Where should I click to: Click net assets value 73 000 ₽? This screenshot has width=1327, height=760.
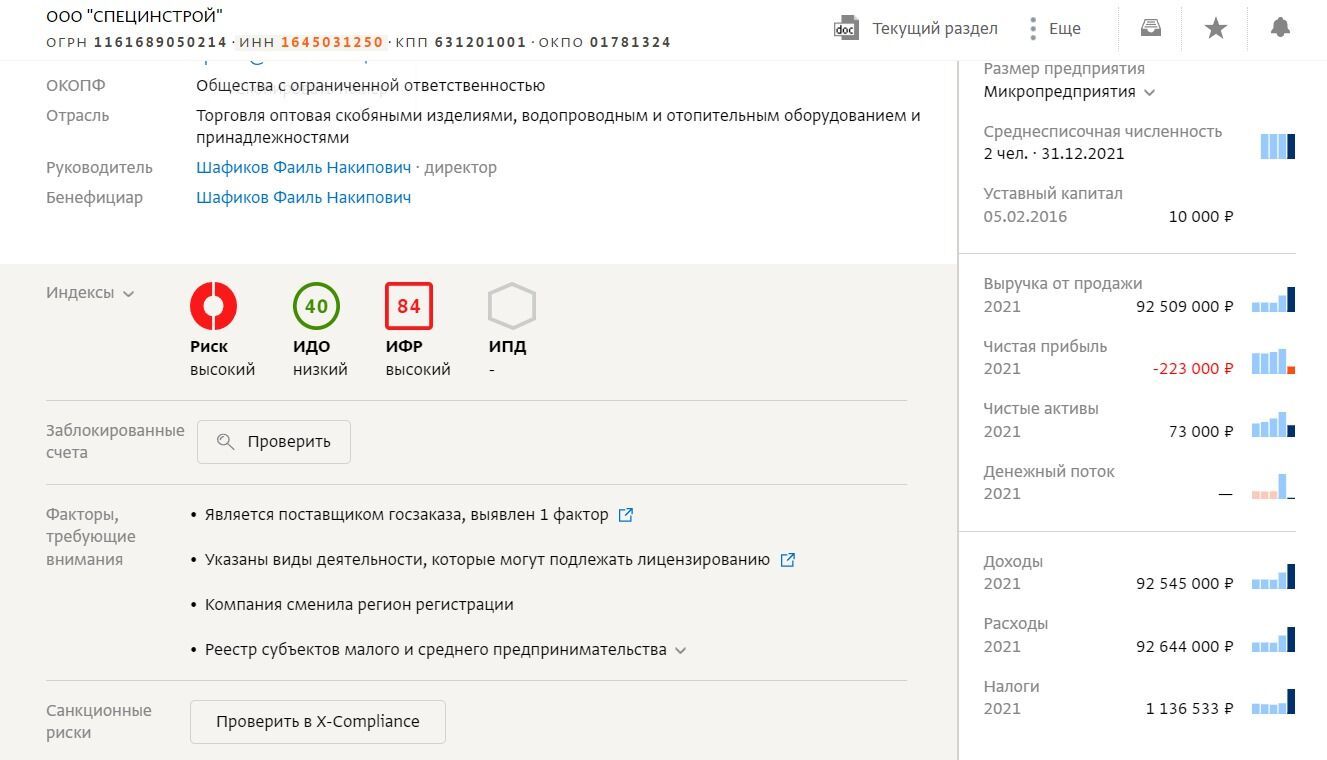1200,432
